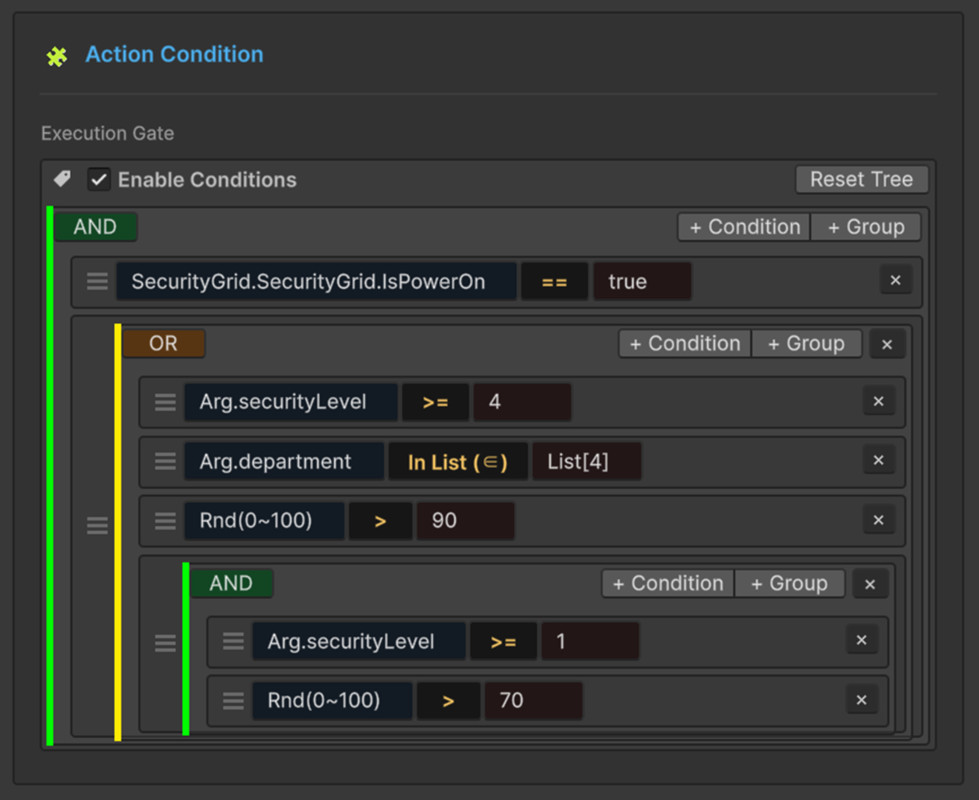This screenshot has height=800, width=979.
Task: Edit the true value for IsPowerOn
Action: (x=641, y=280)
